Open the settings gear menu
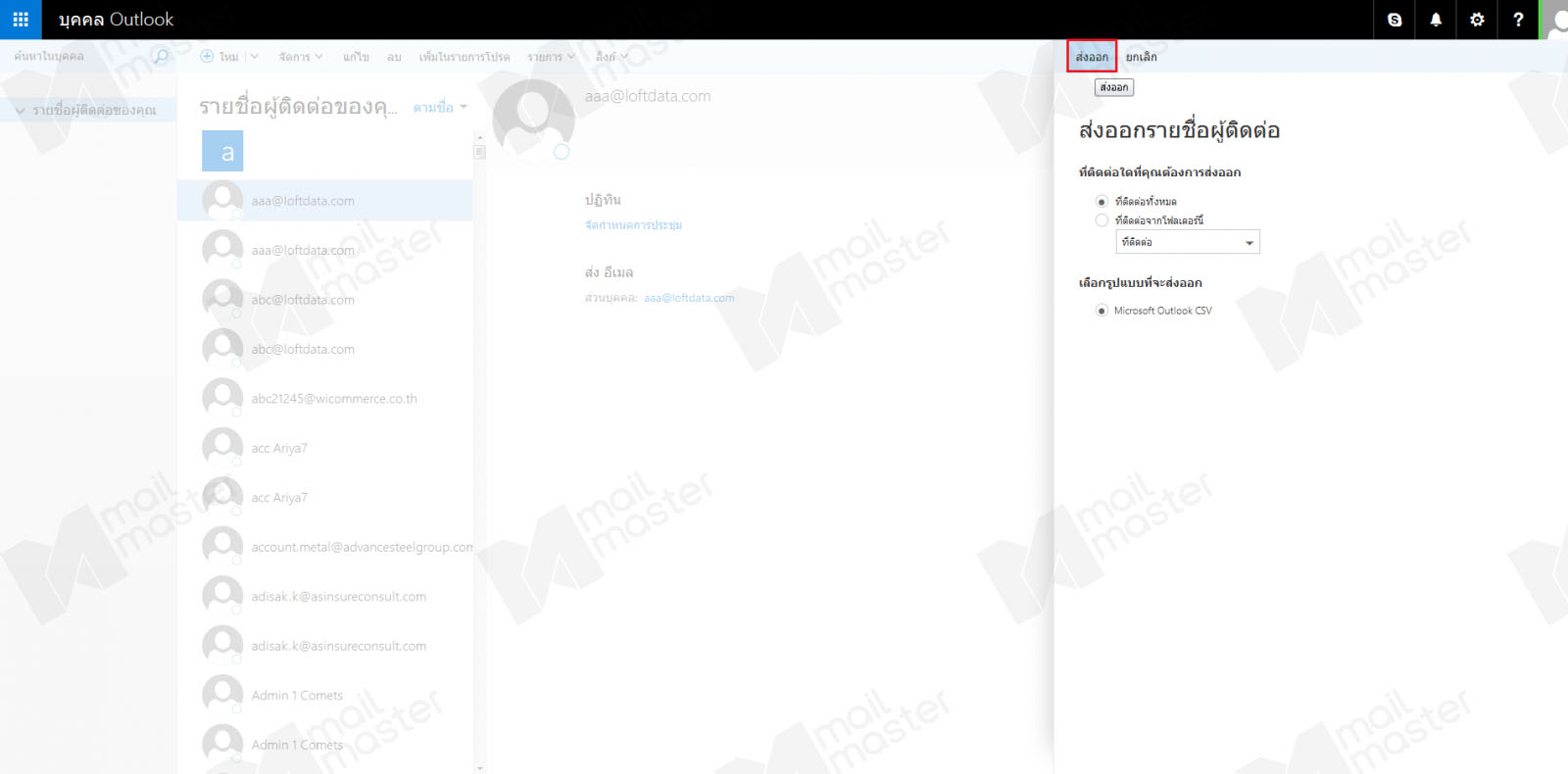 [1477, 20]
